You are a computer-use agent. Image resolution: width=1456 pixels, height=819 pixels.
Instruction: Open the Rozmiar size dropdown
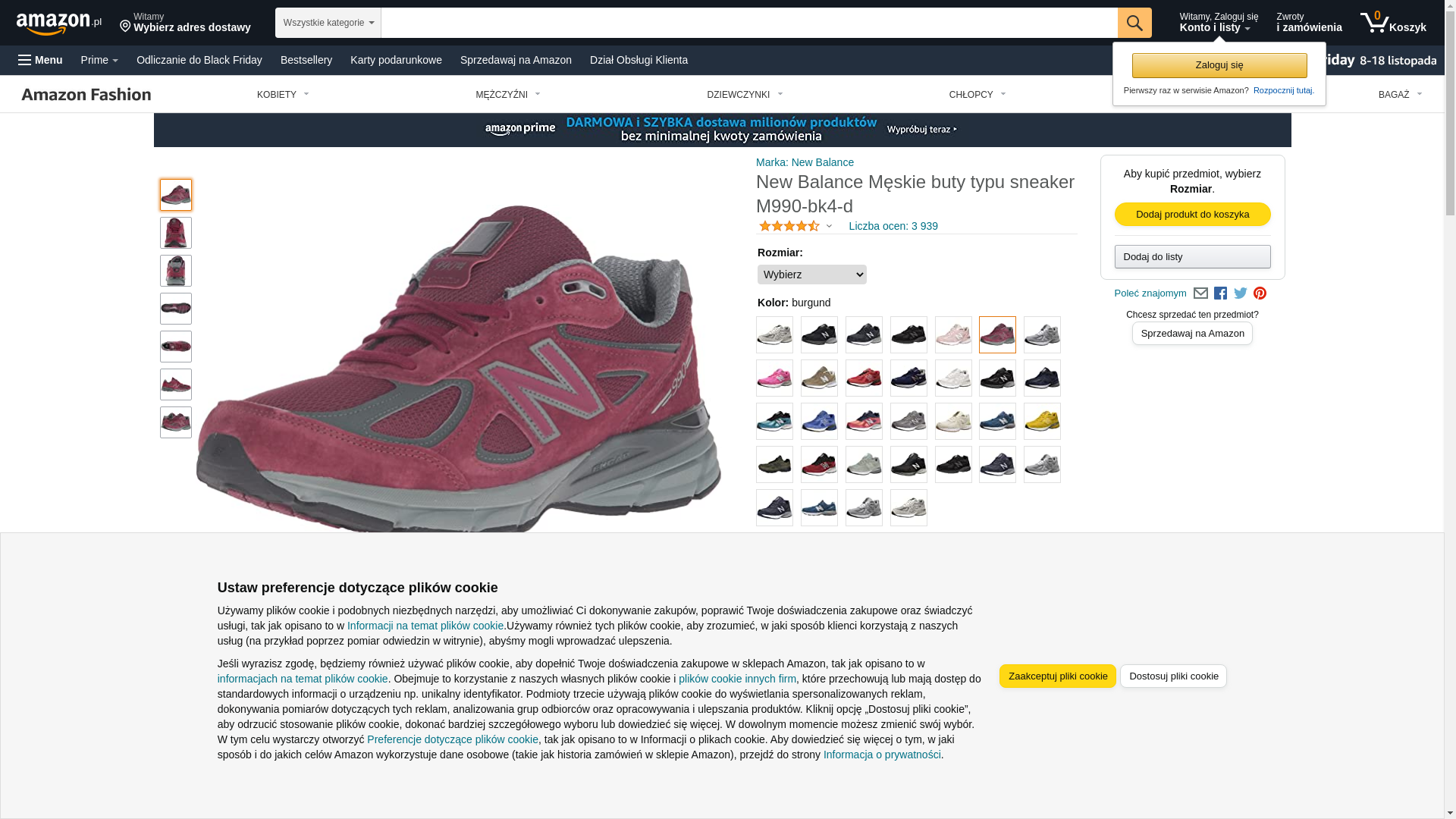[811, 275]
